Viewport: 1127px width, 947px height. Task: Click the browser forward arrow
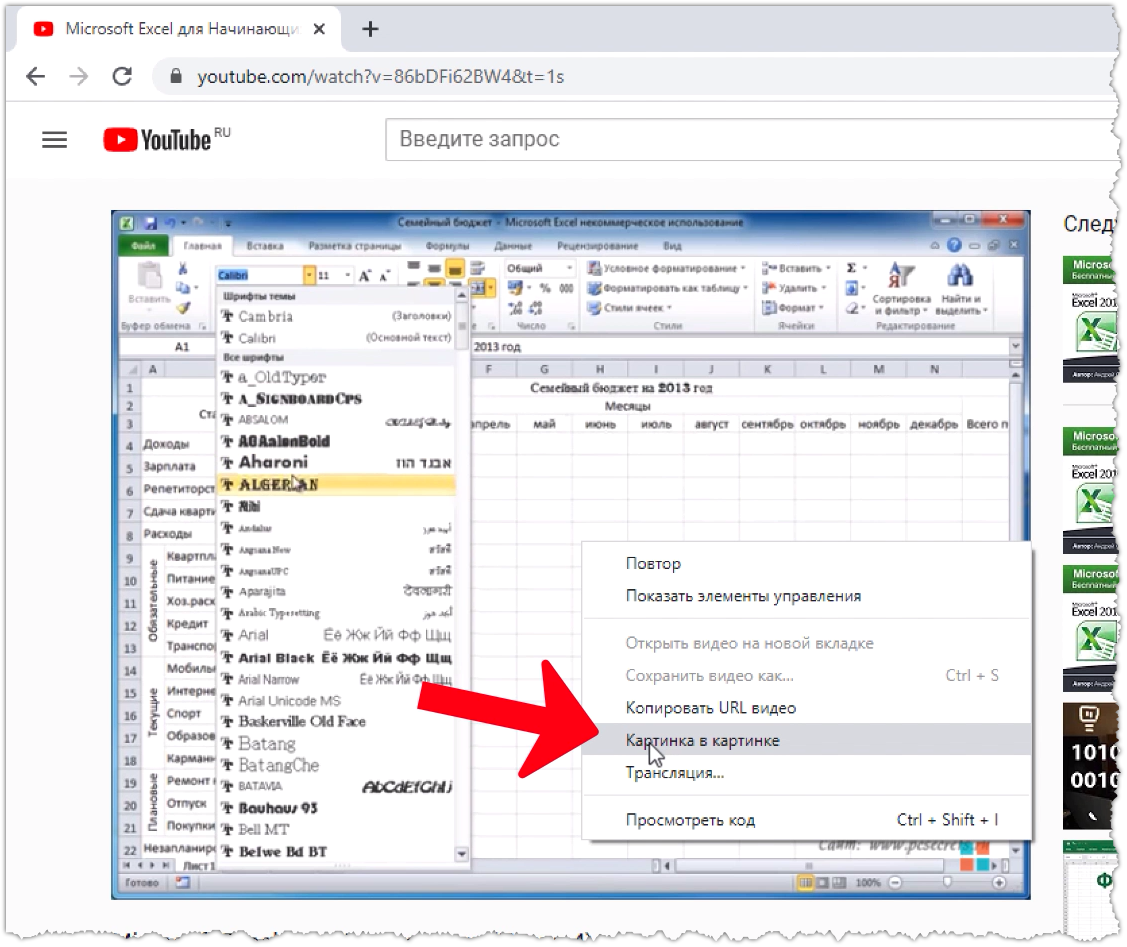point(78,76)
